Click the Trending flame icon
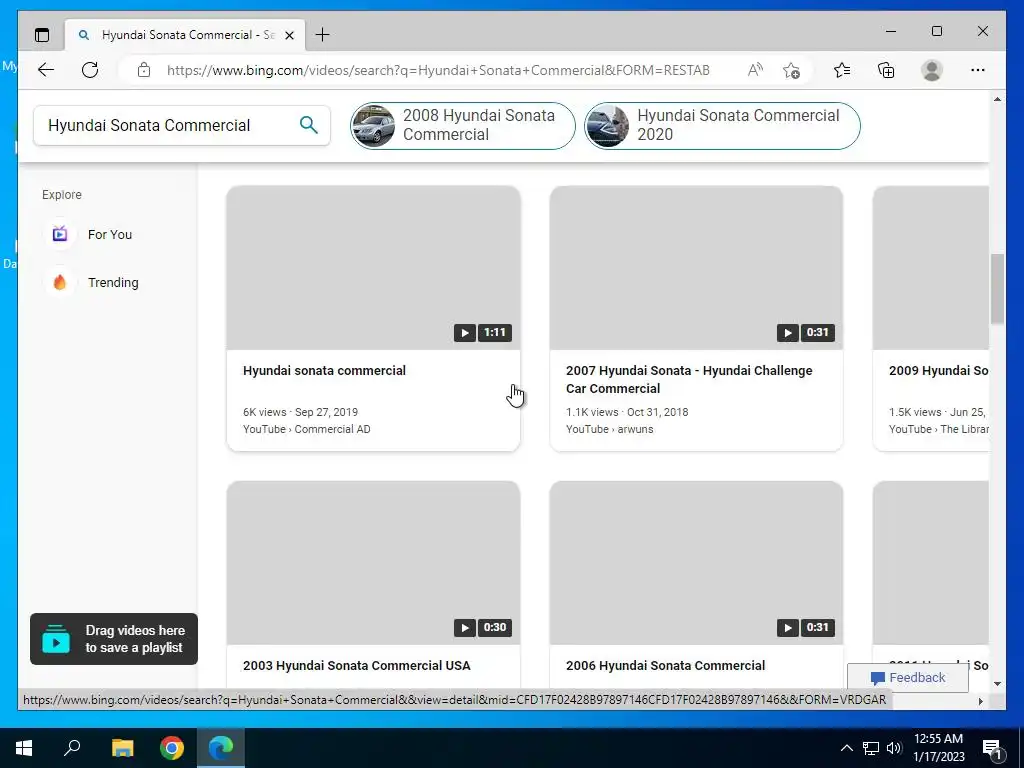Image resolution: width=1024 pixels, height=768 pixels. pos(59,282)
